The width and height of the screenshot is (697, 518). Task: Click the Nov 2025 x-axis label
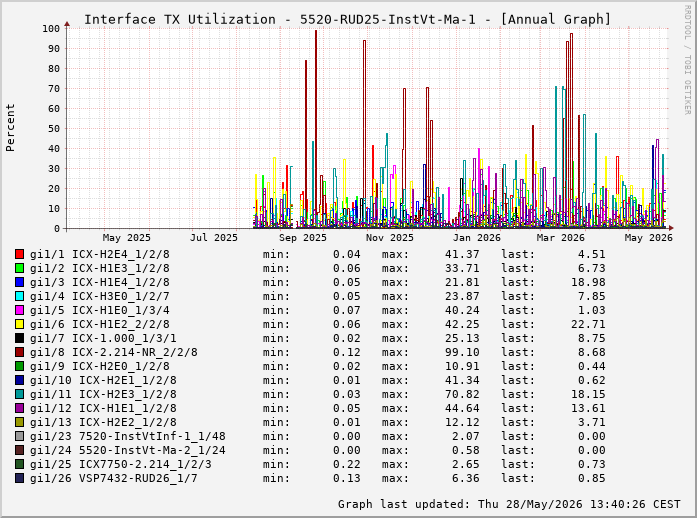(390, 238)
